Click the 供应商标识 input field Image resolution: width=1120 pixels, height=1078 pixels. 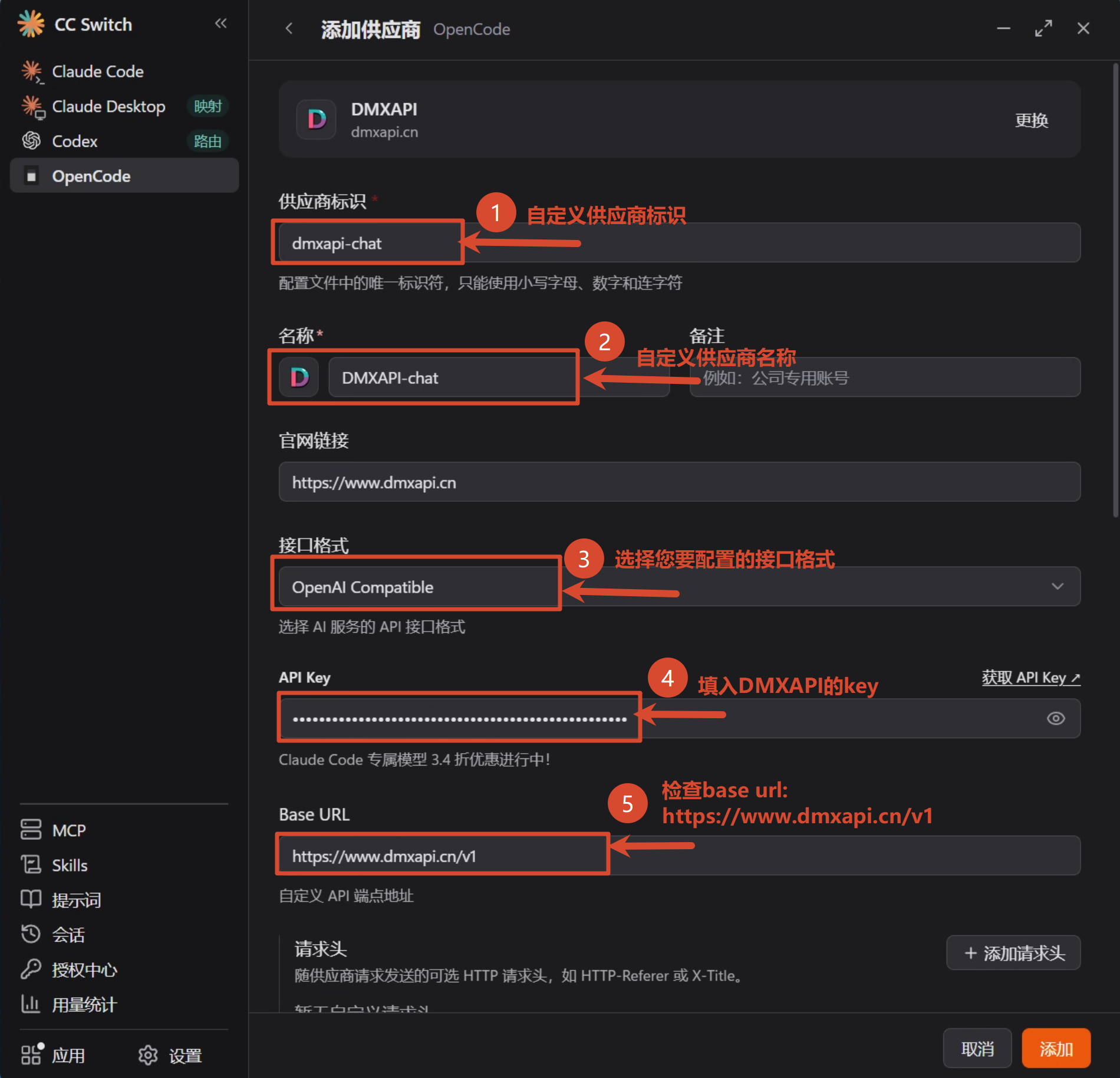coord(679,242)
